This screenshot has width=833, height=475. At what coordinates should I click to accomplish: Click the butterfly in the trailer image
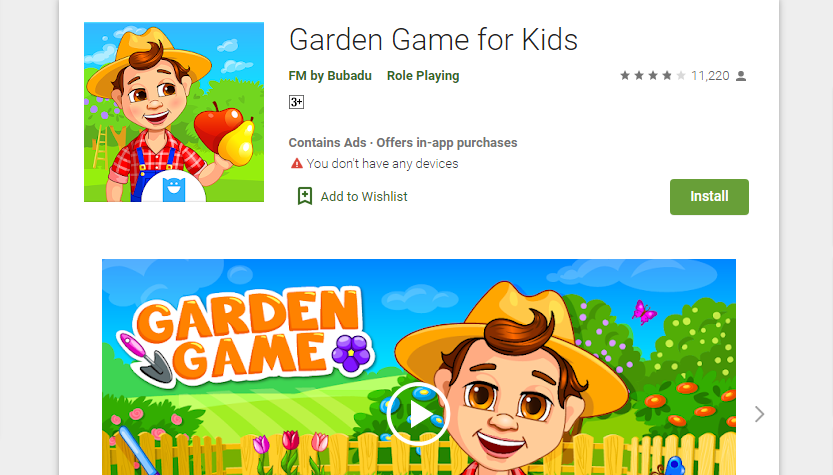pyautogui.click(x=644, y=312)
